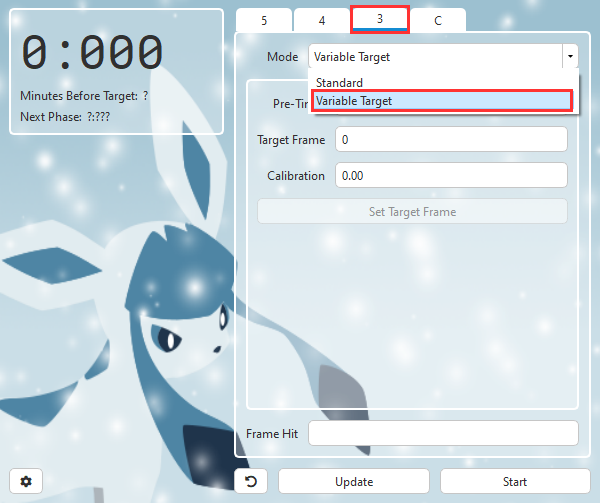Click the Update button
This screenshot has height=503, width=600.
[354, 481]
